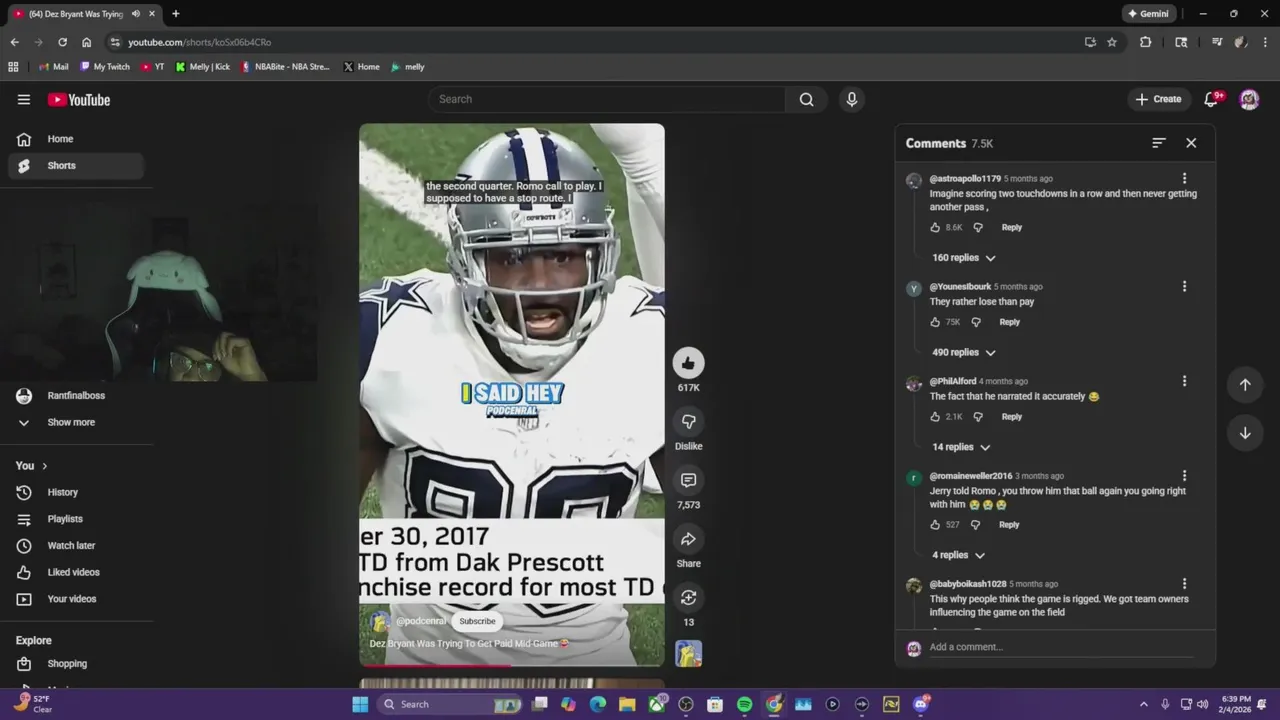1280x720 pixels.
Task: Expand 490 replies
Action: point(964,353)
